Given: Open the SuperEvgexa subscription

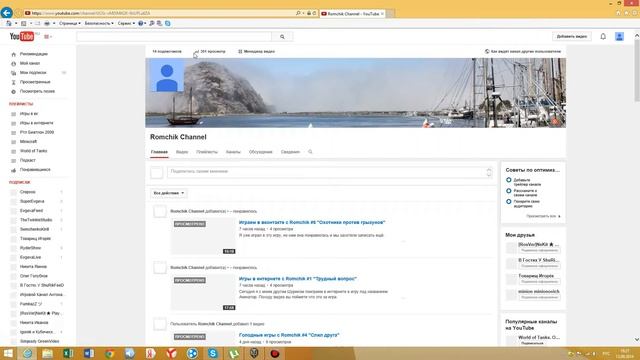Looking at the screenshot, I should [32, 201].
